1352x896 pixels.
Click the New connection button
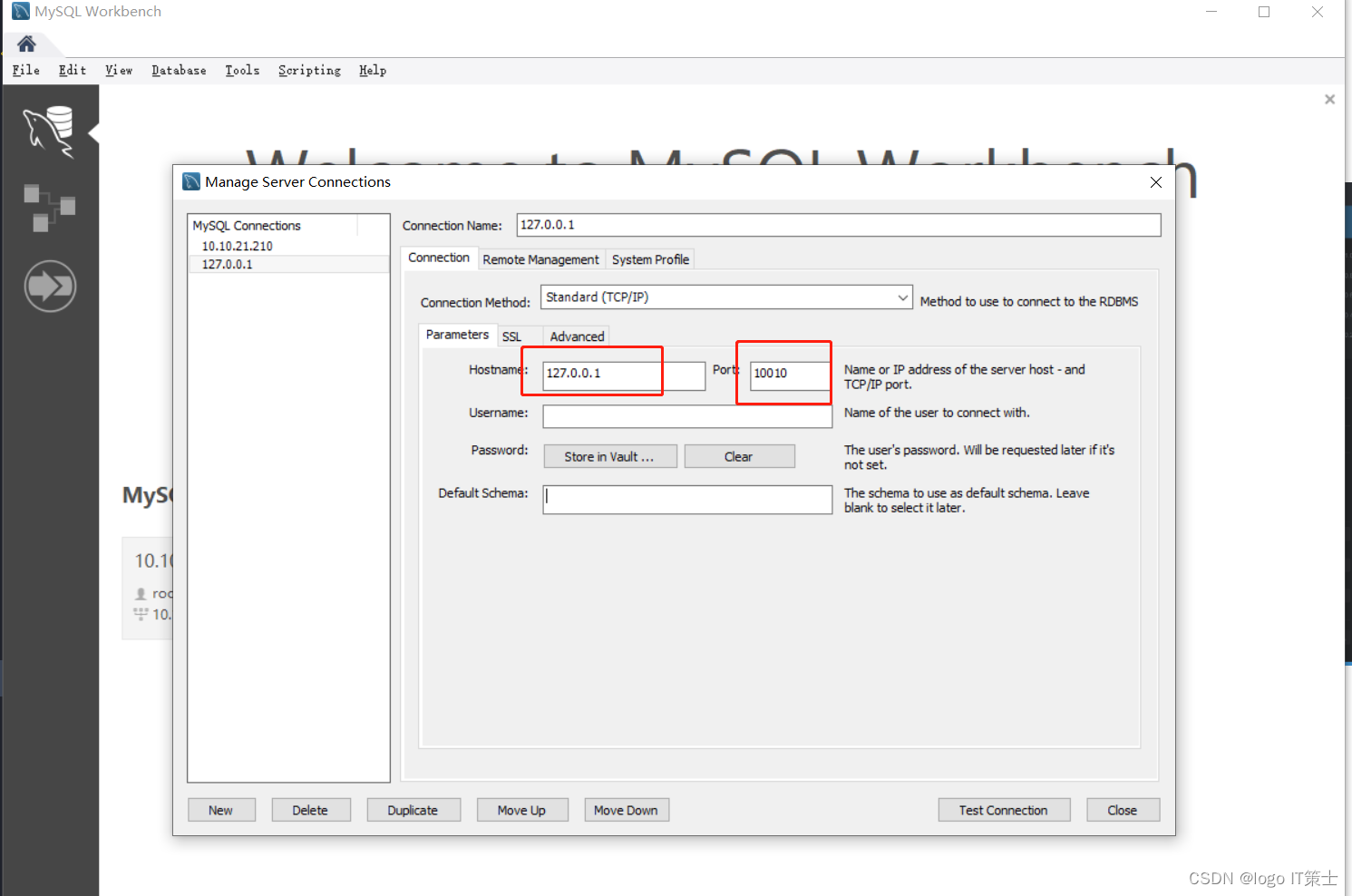coord(221,810)
